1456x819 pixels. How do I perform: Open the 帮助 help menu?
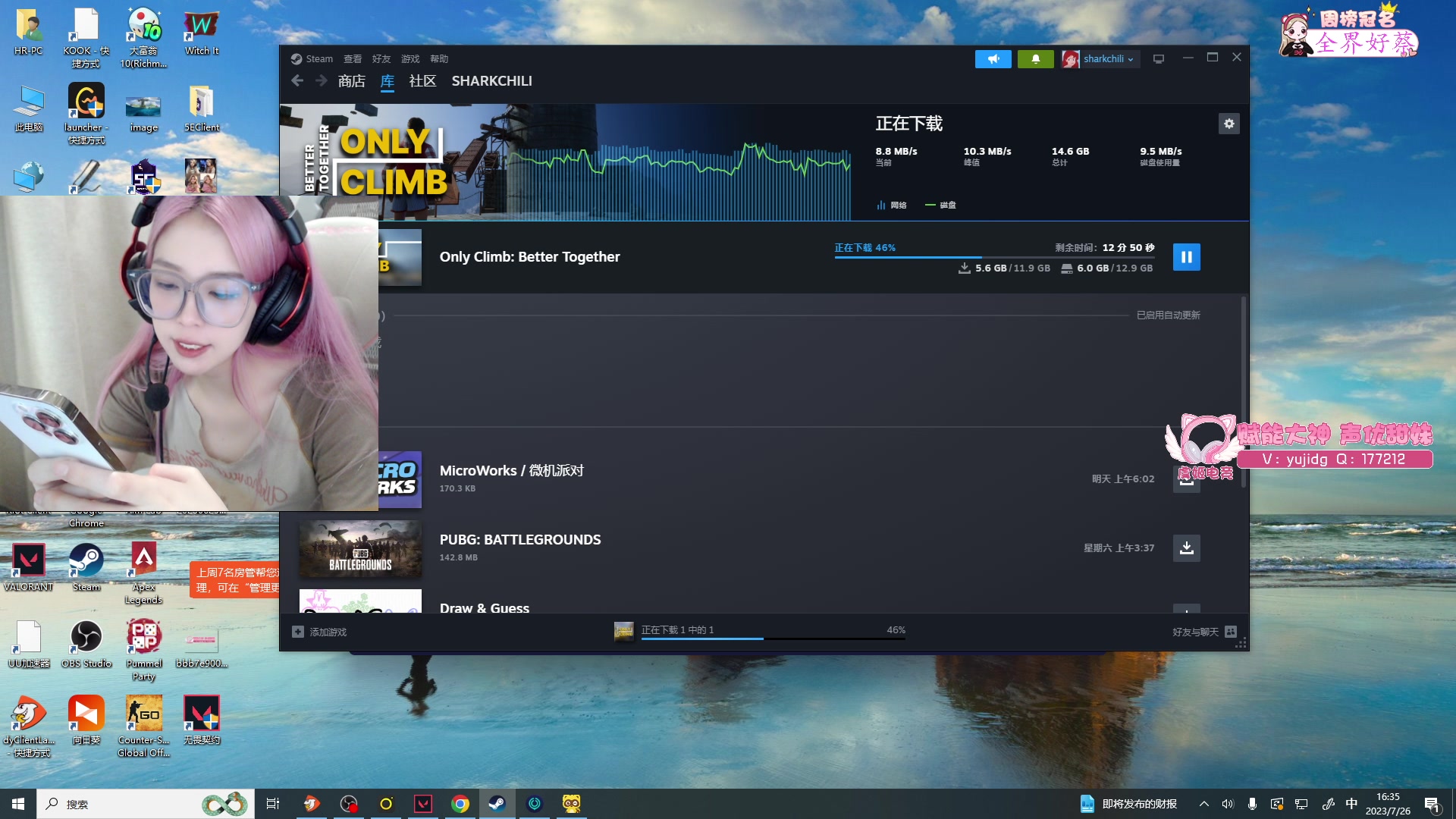pos(439,59)
